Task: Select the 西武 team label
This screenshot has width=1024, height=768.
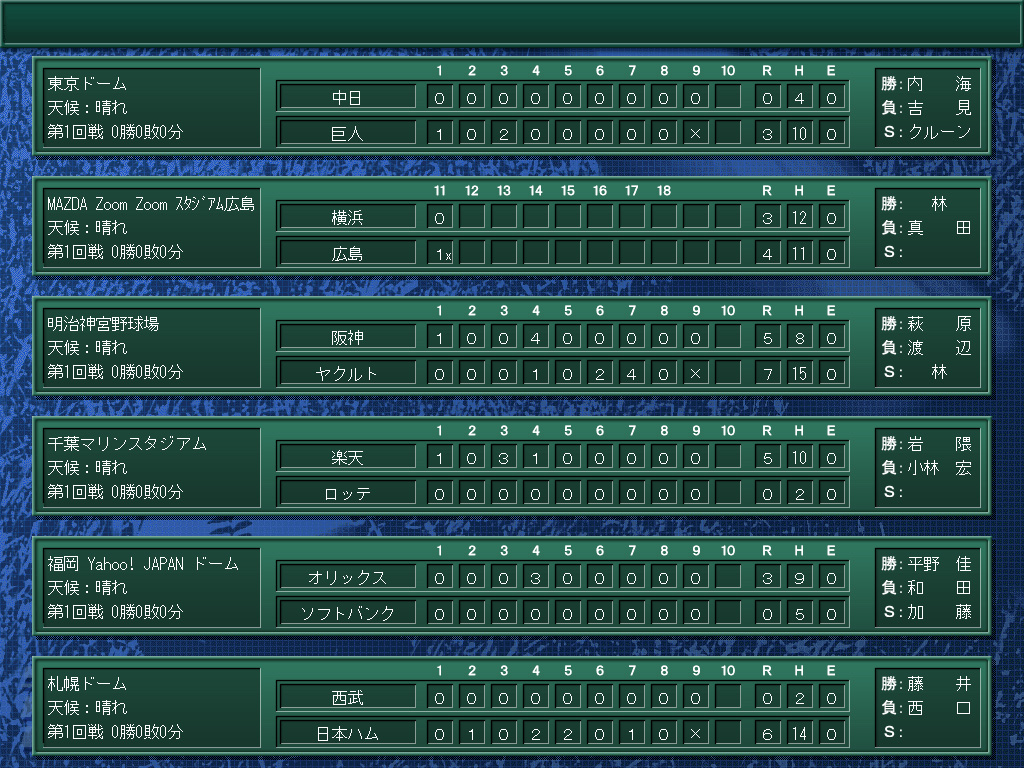Action: [347, 698]
